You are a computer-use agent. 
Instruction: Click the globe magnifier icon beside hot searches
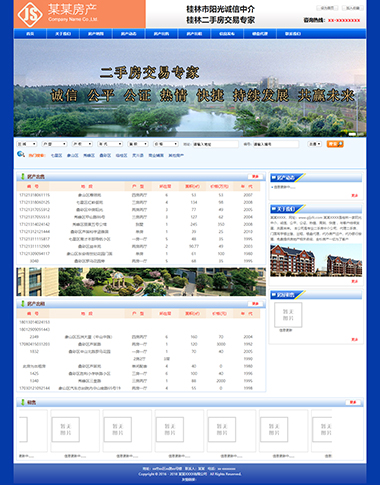pyautogui.click(x=21, y=154)
